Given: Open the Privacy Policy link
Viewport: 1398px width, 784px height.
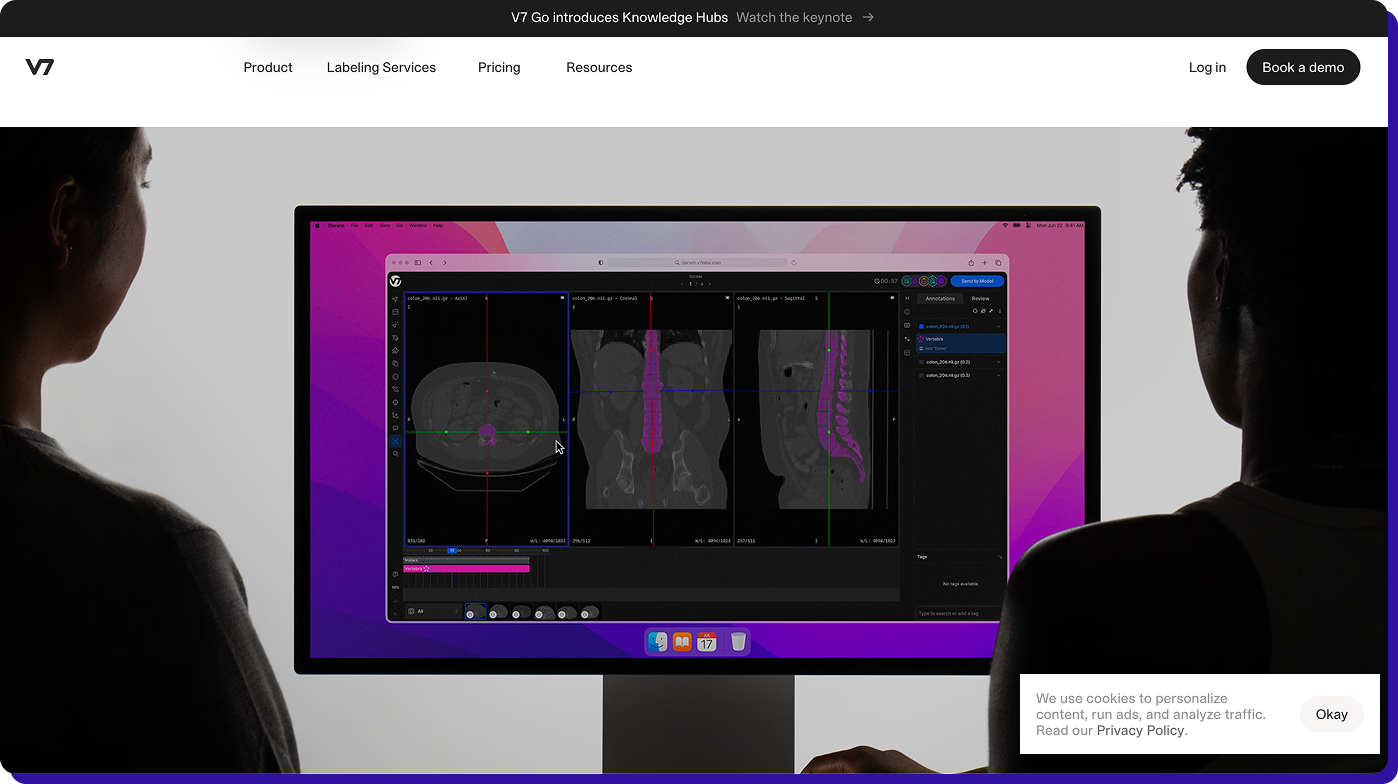Looking at the screenshot, I should click(x=1140, y=730).
